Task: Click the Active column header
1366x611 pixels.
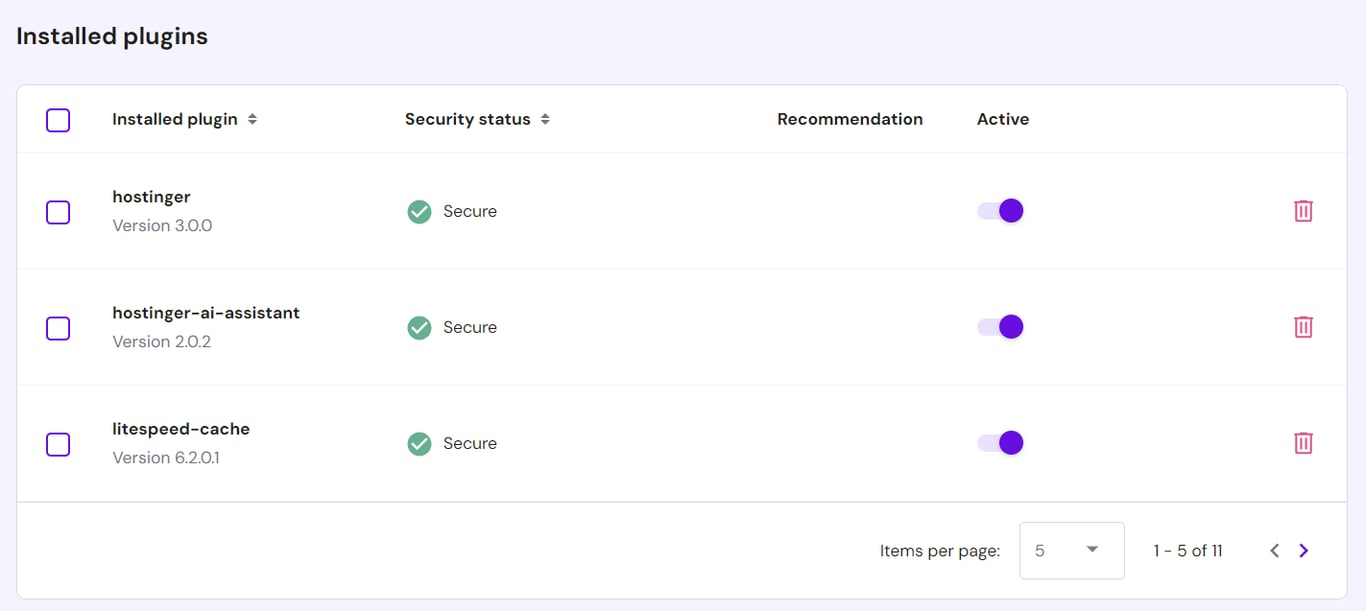Action: 1002,118
